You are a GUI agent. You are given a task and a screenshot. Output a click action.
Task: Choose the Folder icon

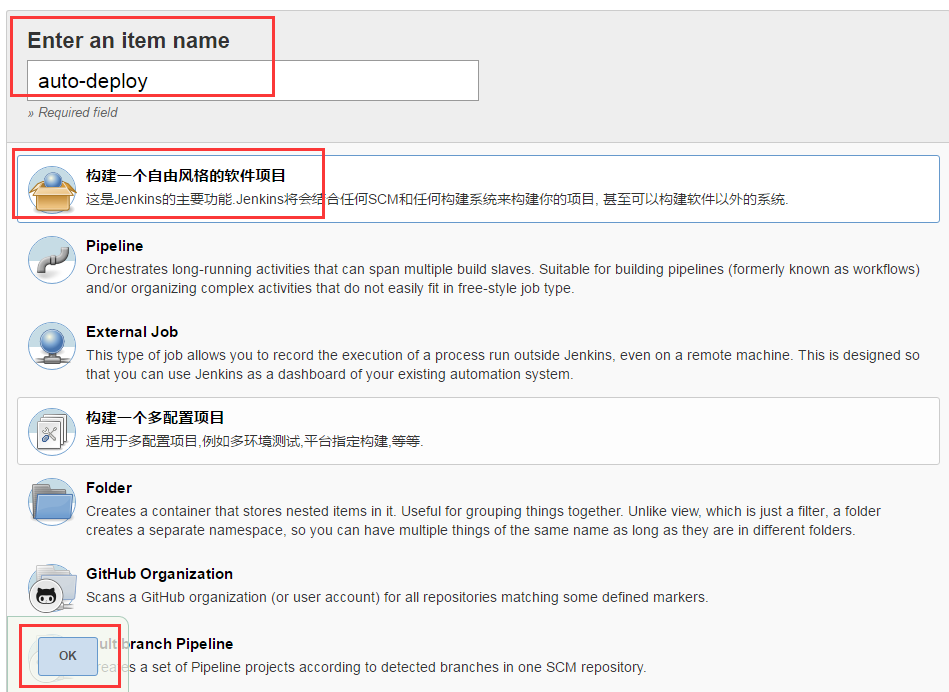coord(52,501)
